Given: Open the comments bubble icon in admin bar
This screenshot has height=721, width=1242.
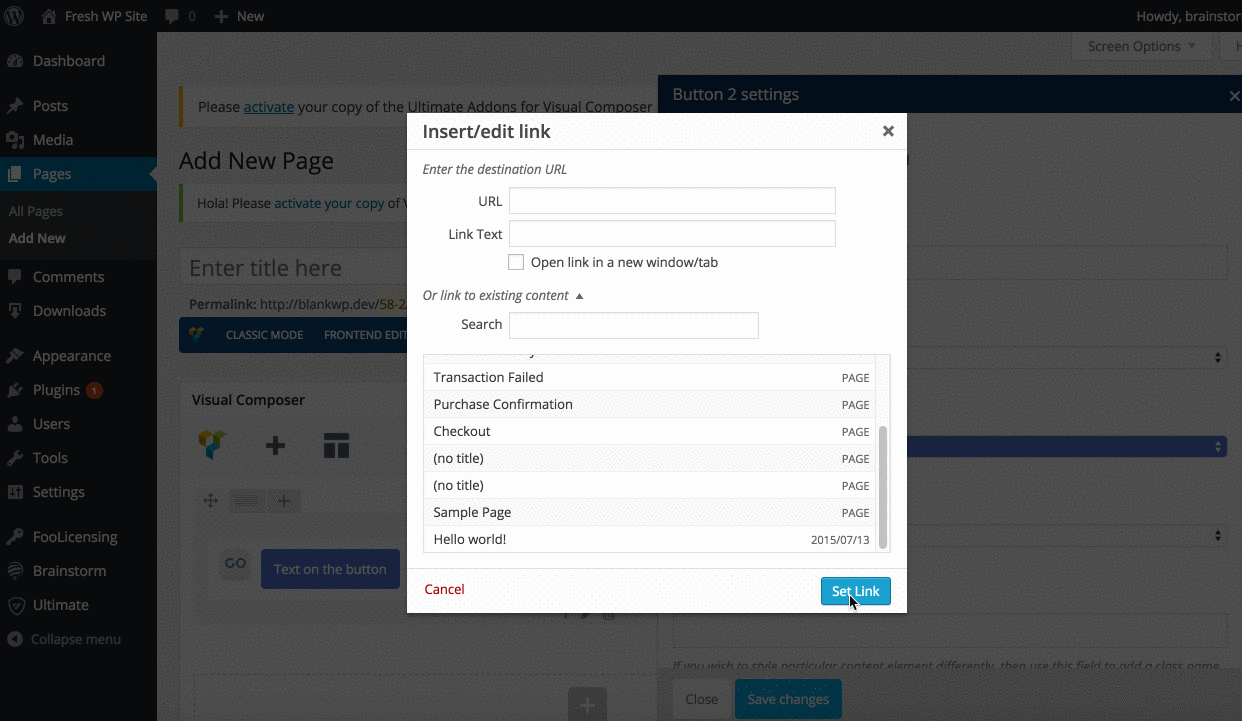Looking at the screenshot, I should pos(171,16).
